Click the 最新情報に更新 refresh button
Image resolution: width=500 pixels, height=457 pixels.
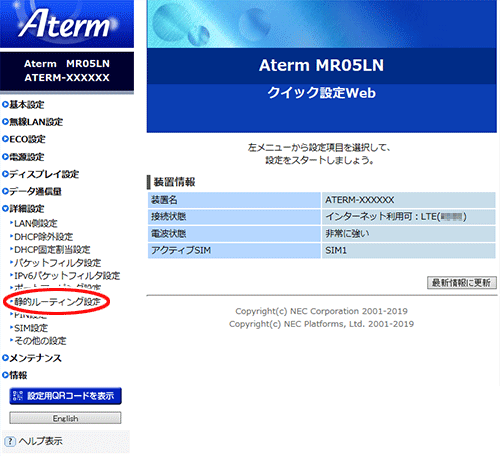(x=462, y=283)
